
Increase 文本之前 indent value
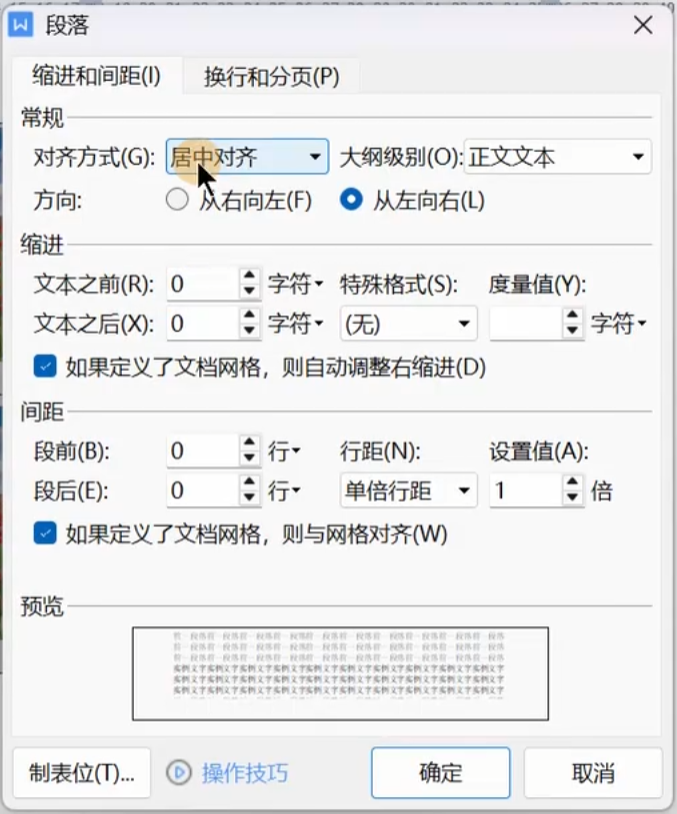pos(250,276)
